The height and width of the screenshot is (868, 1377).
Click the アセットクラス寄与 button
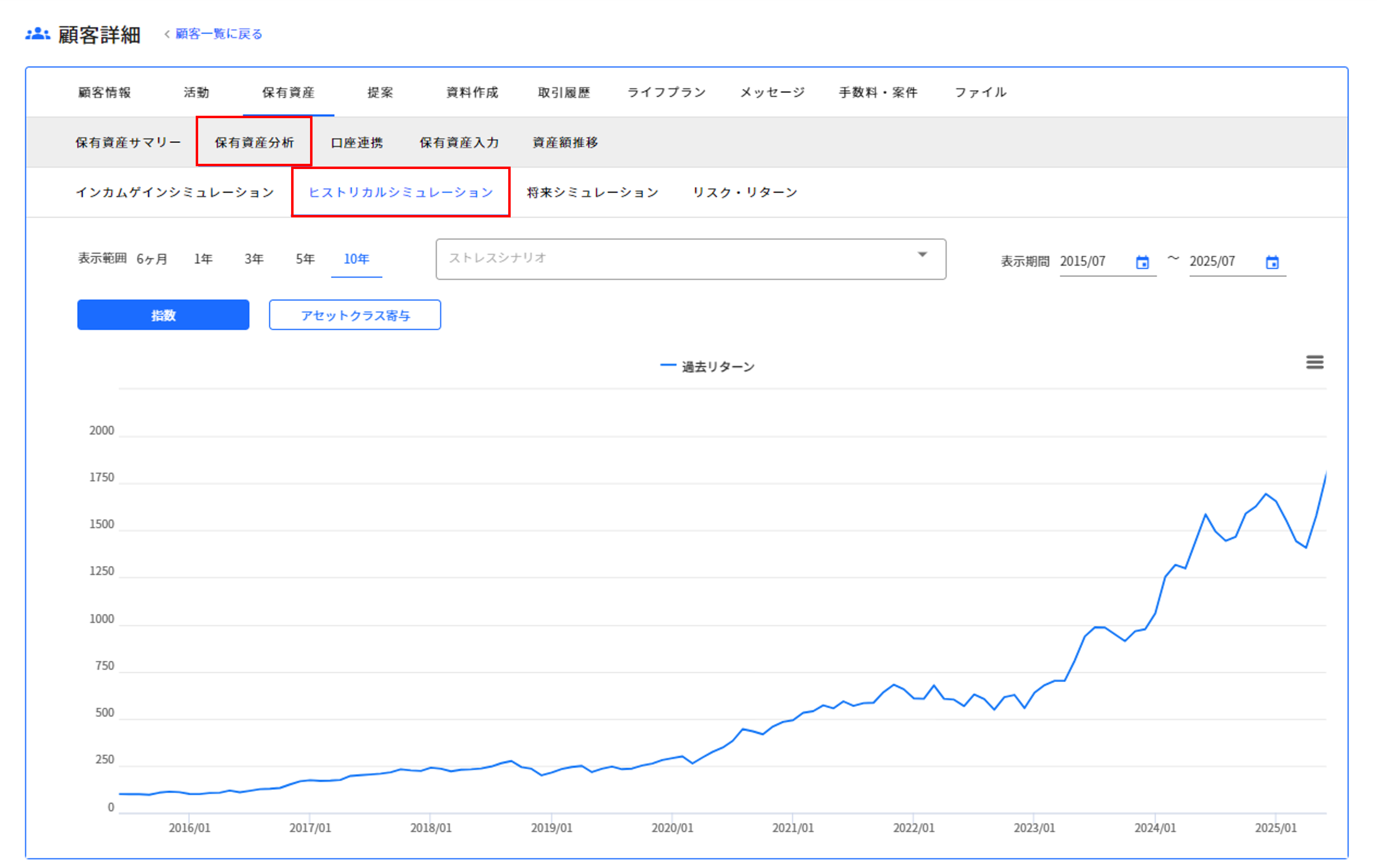tap(355, 315)
